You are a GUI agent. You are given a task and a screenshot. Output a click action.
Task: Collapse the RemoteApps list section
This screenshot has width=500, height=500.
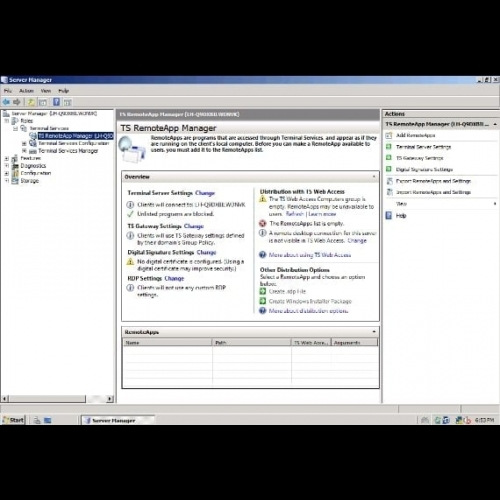(x=374, y=332)
